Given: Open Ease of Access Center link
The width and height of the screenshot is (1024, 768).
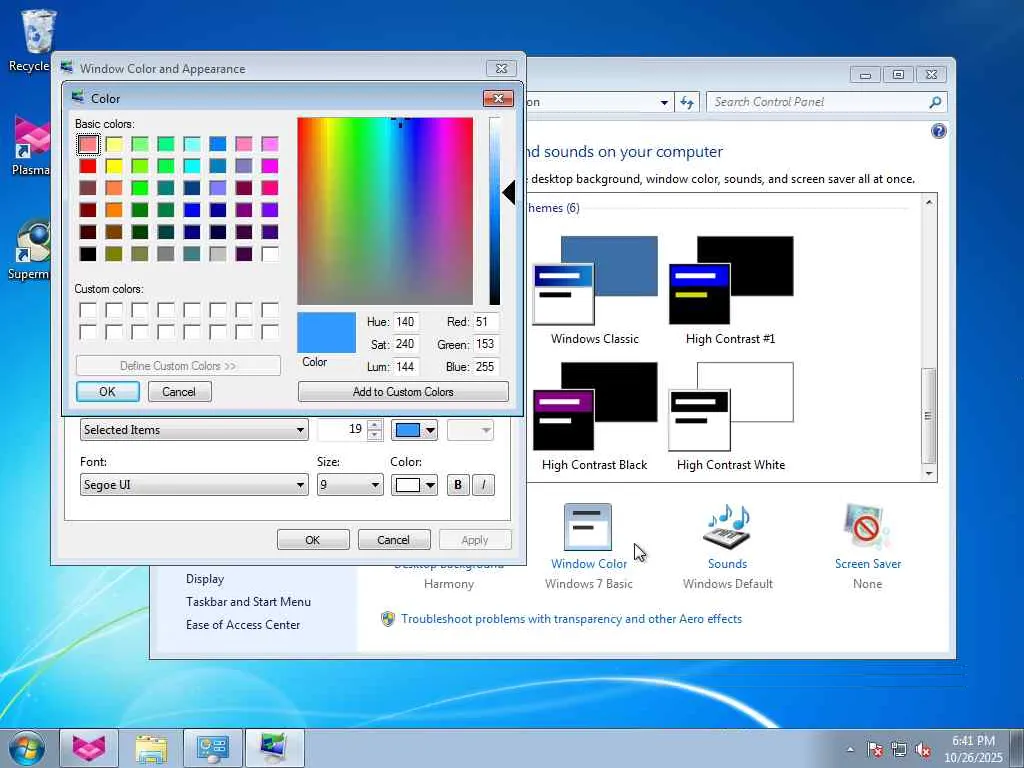Looking at the screenshot, I should [243, 625].
